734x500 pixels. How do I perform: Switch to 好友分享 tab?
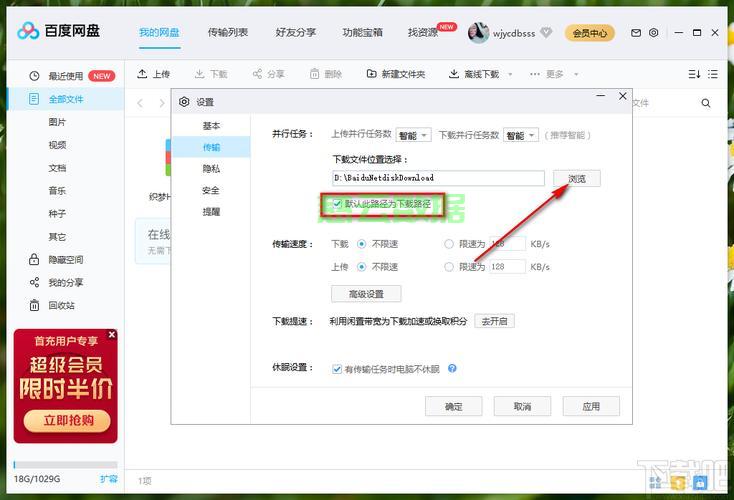(296, 32)
